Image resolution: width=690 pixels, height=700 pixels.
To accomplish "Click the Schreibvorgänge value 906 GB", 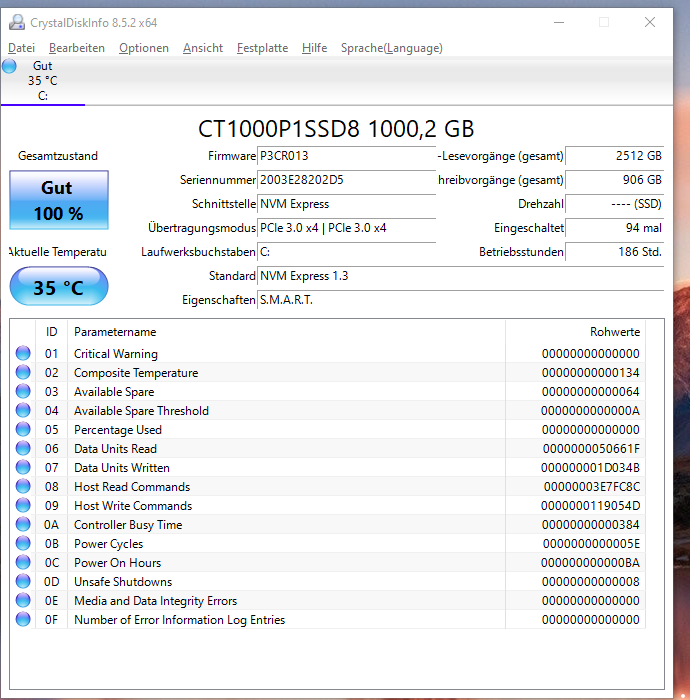I will coord(615,180).
